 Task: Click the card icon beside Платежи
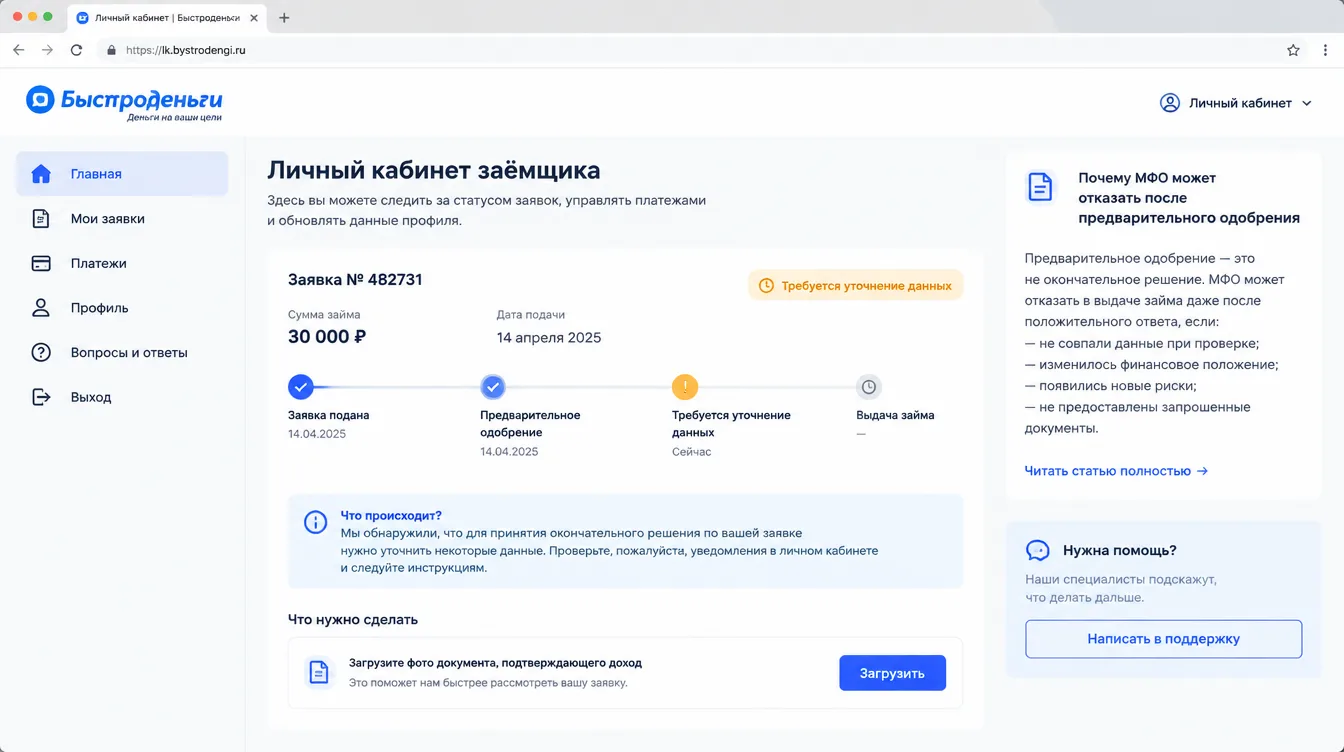pos(41,263)
